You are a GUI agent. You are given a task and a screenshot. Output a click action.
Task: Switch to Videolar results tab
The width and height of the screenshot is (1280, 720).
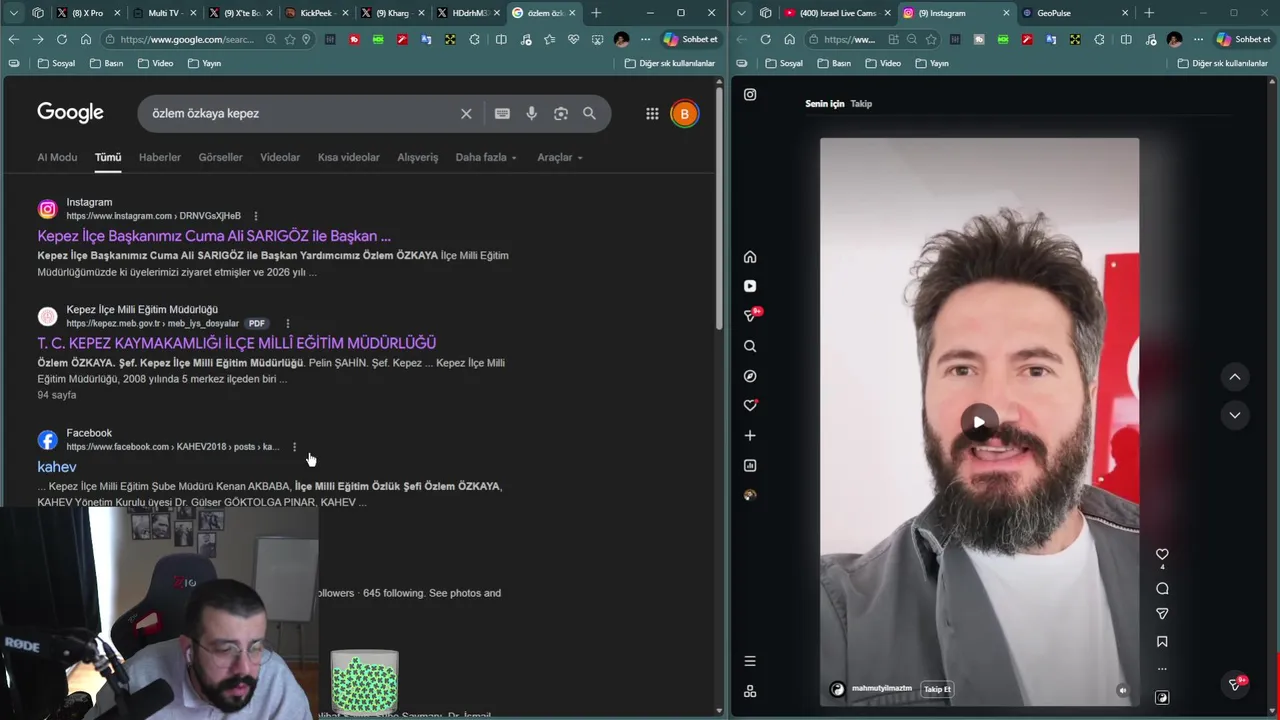[x=280, y=157]
